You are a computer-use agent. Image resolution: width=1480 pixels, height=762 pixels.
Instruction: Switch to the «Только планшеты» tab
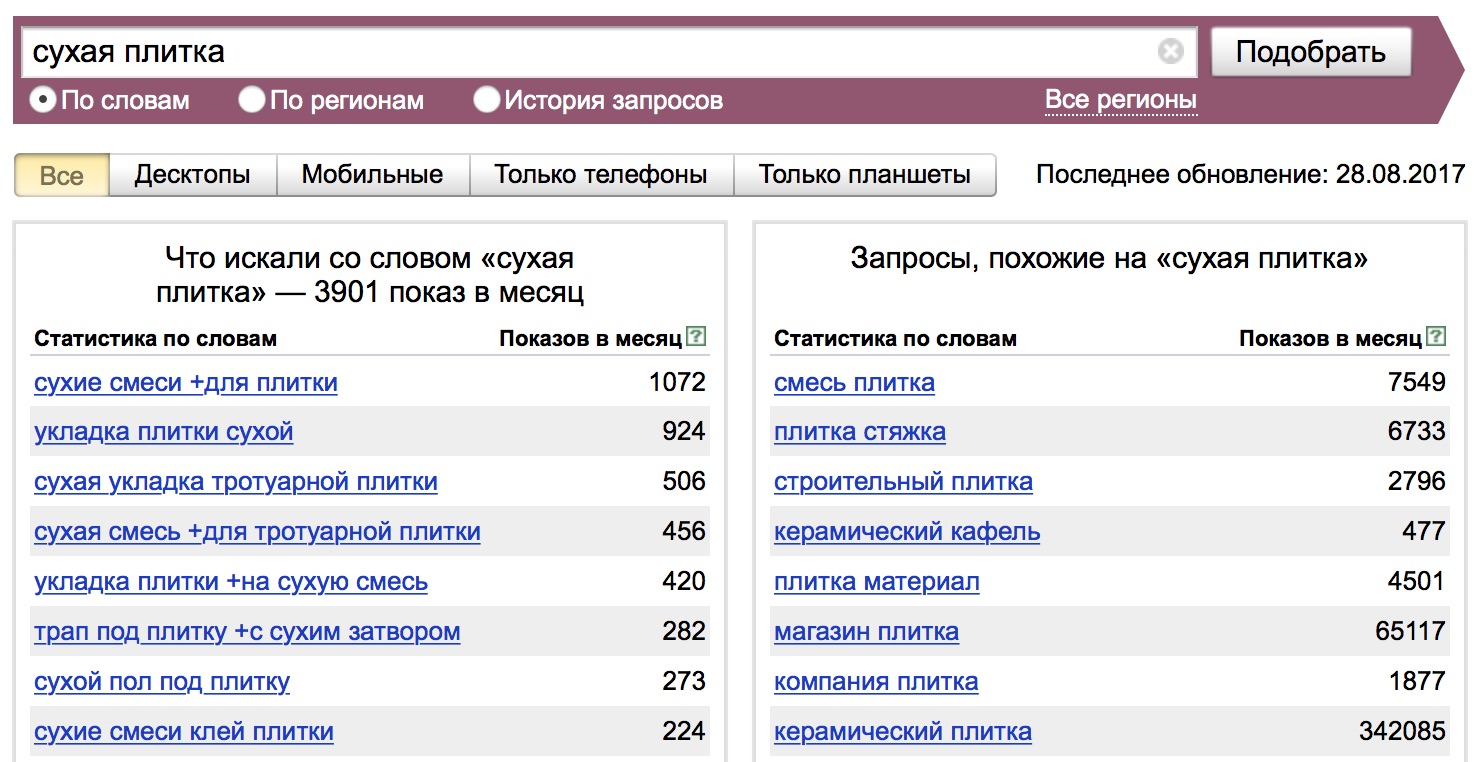866,174
